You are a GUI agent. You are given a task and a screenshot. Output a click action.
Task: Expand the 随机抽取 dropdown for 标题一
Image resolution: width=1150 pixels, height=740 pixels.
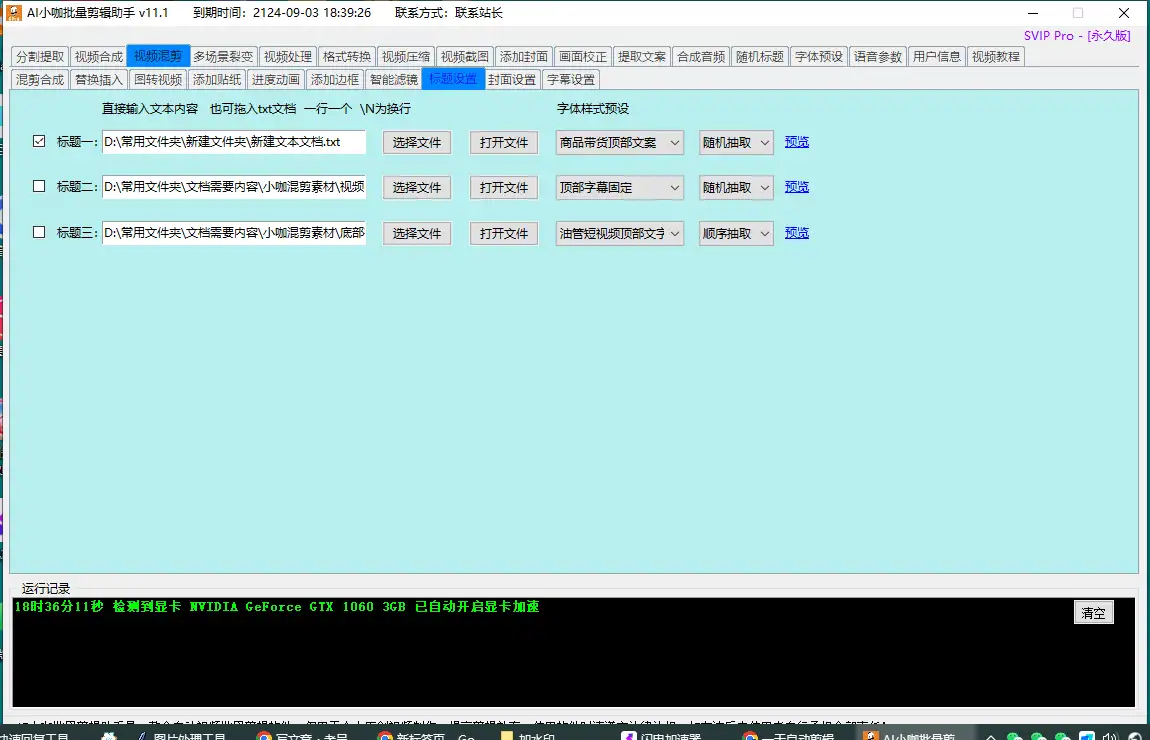pyautogui.click(x=736, y=143)
